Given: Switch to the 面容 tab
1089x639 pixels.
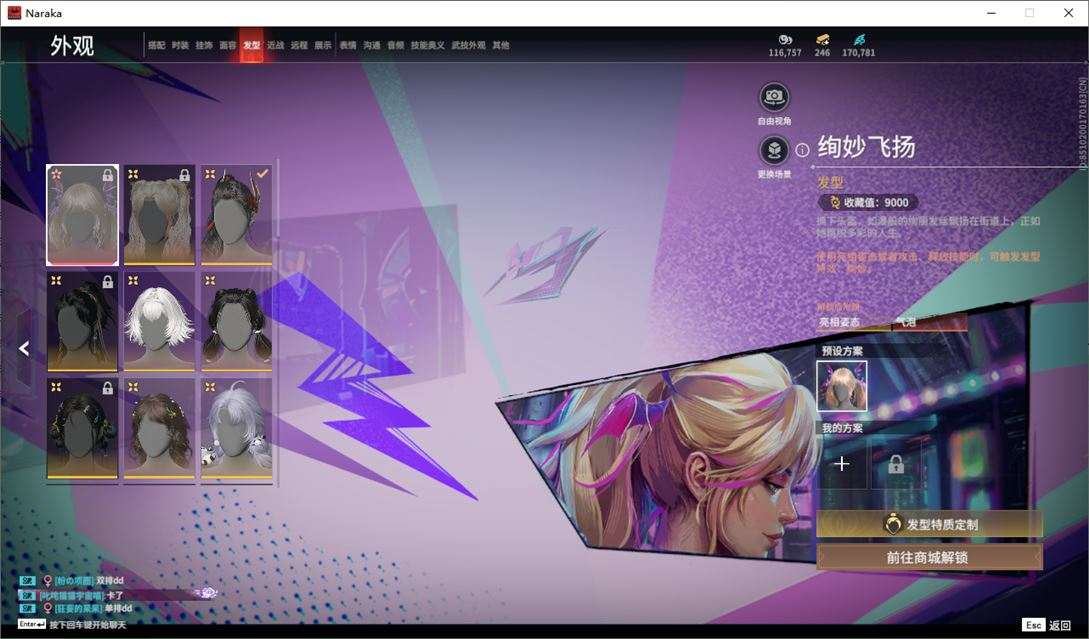Looking at the screenshot, I should (228, 45).
